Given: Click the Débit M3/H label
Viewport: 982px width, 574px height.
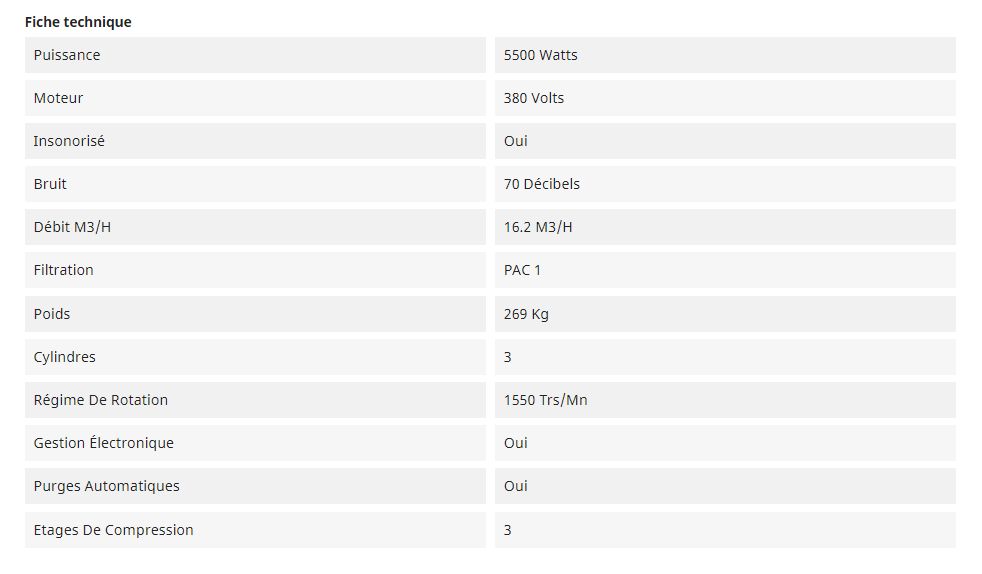Looking at the screenshot, I should tap(73, 227).
